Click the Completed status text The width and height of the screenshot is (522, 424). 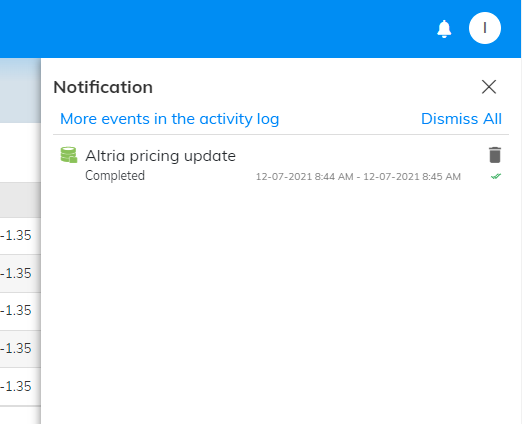115,176
